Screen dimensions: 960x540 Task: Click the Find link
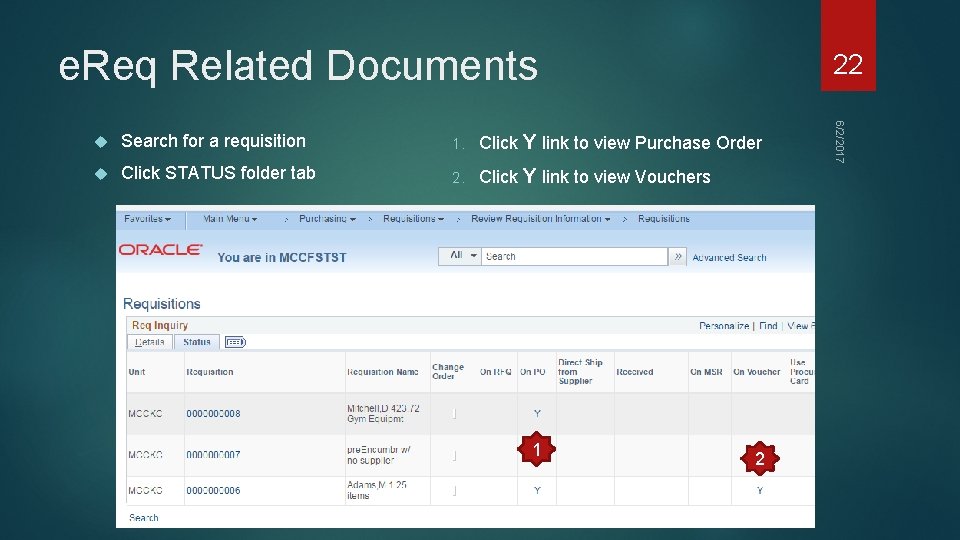(768, 326)
